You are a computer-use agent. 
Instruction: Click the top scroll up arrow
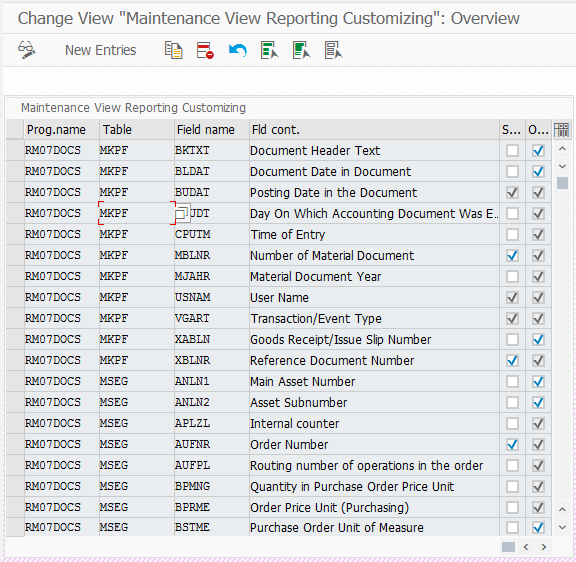pos(562,149)
